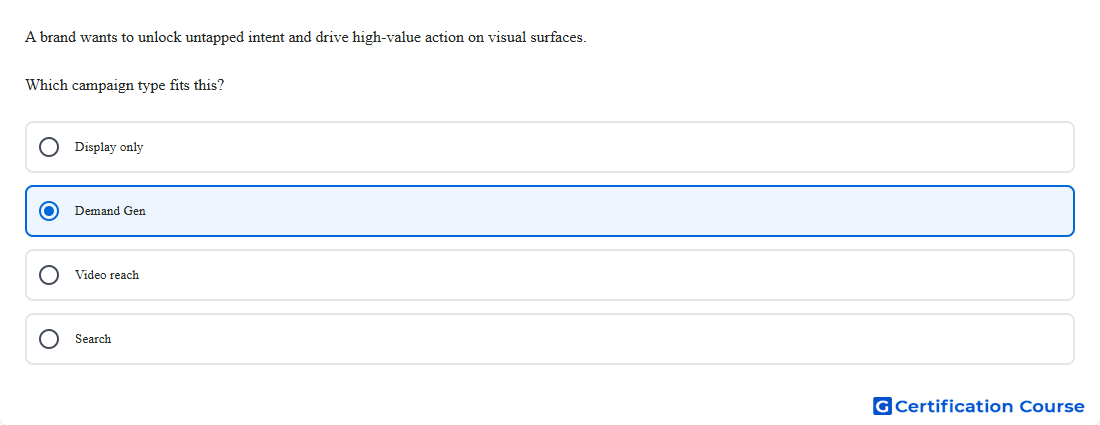Click the "Display only" answer label
The width and height of the screenshot is (1100, 425).
[x=109, y=147]
